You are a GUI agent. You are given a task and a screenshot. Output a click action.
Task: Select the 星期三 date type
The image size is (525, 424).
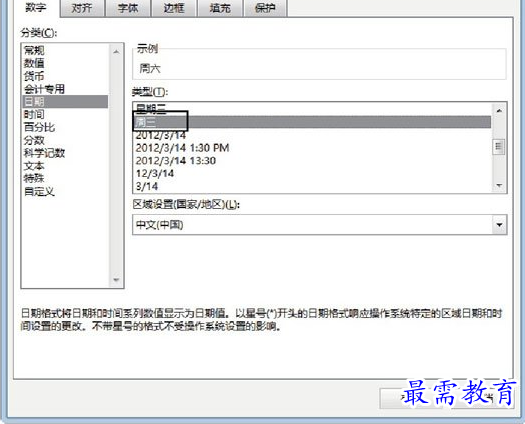click(x=312, y=109)
